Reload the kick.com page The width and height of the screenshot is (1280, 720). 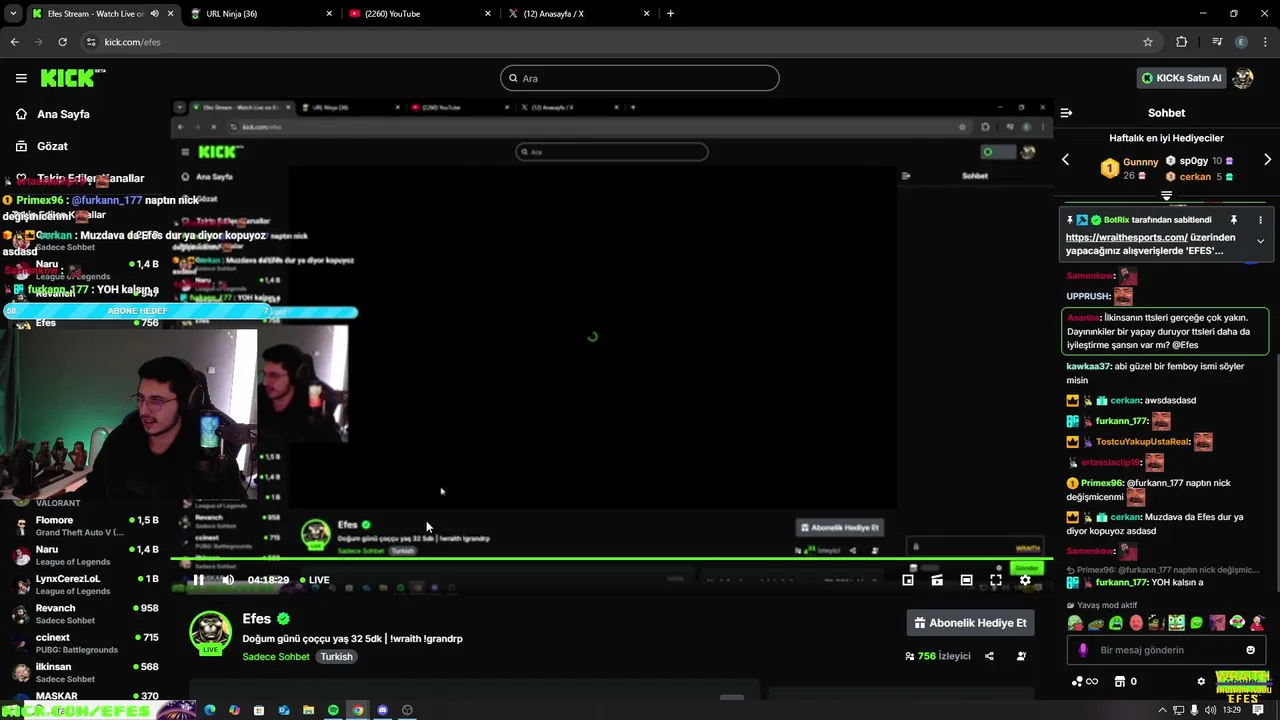pos(62,42)
